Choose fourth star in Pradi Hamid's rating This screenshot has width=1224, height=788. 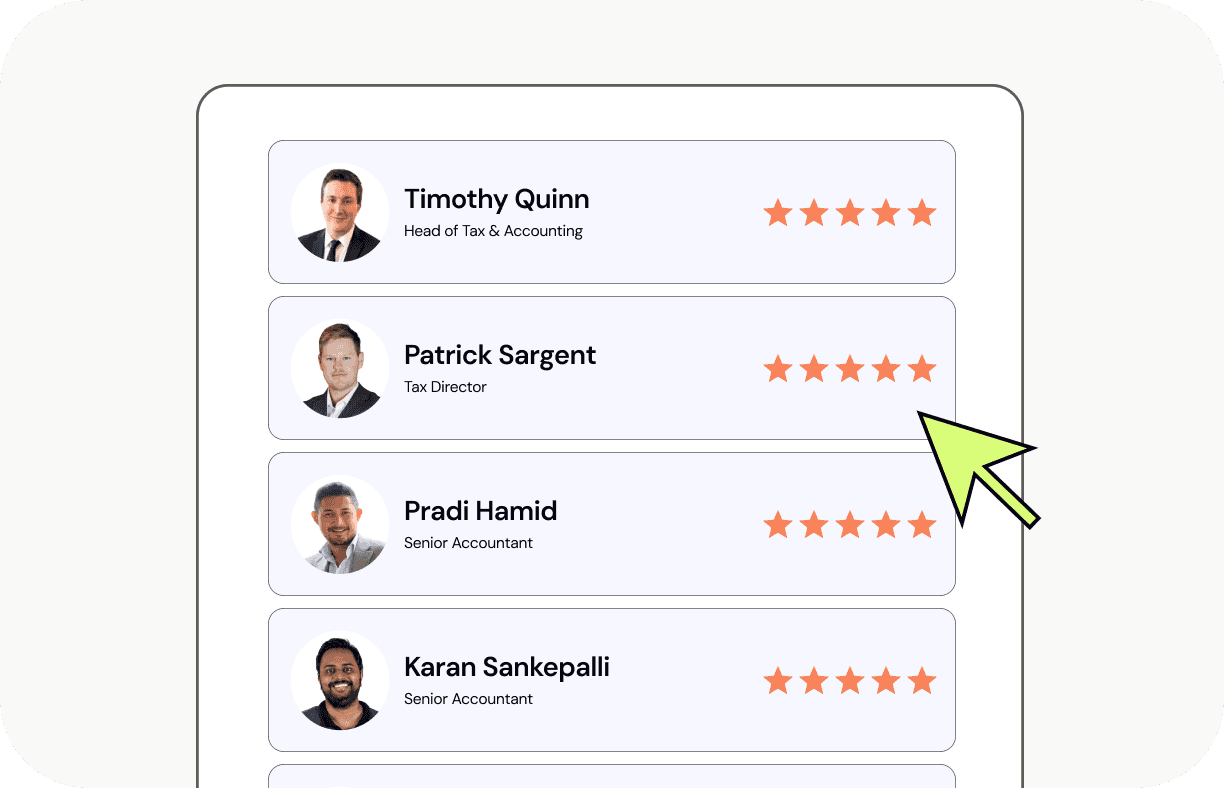886,525
